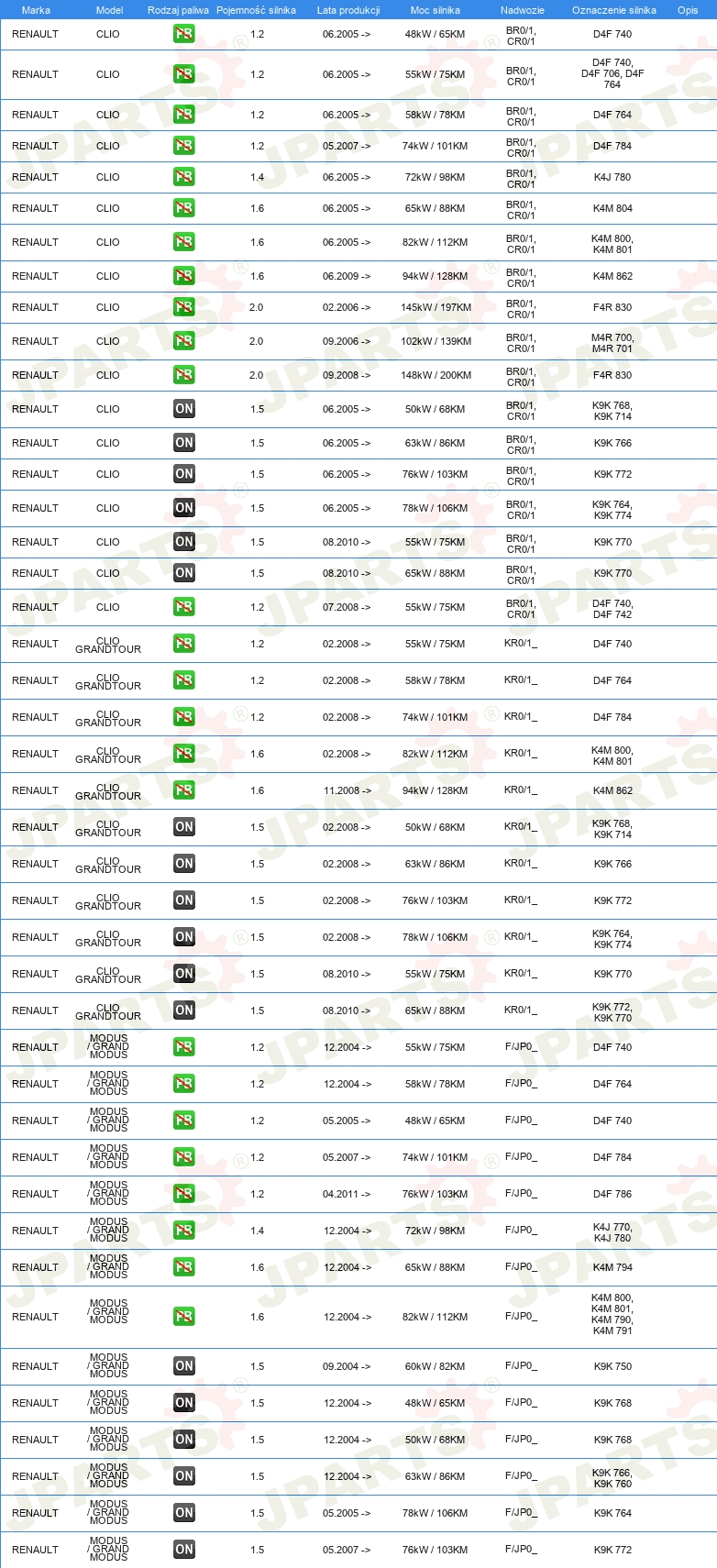Click the petrol icon in the 11.2008 Clio Grandtour row
717x1568 pixels.
183,790
